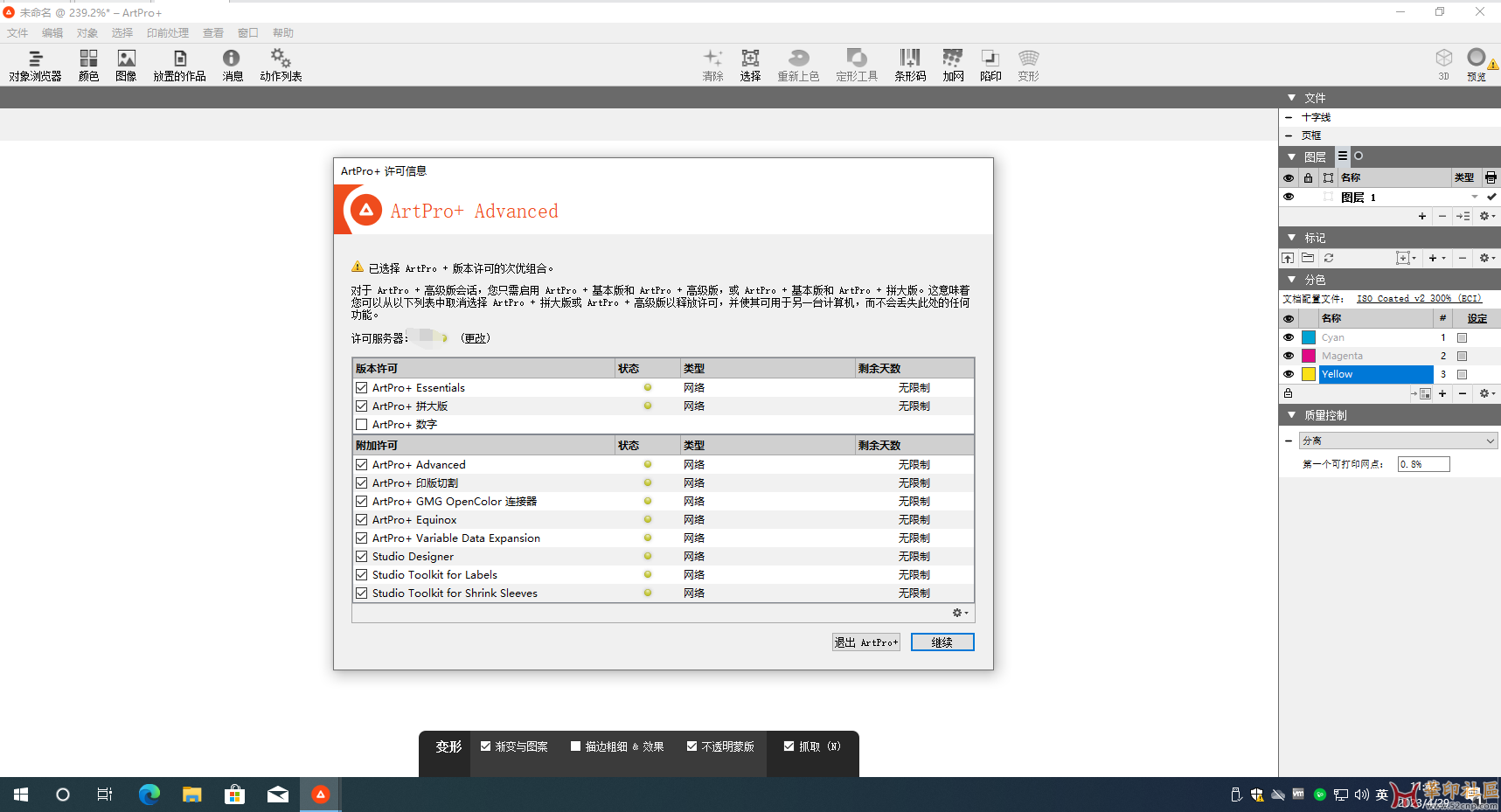The image size is (1501, 812).
Task: Open the 消息 messages info icon
Action: click(x=232, y=66)
